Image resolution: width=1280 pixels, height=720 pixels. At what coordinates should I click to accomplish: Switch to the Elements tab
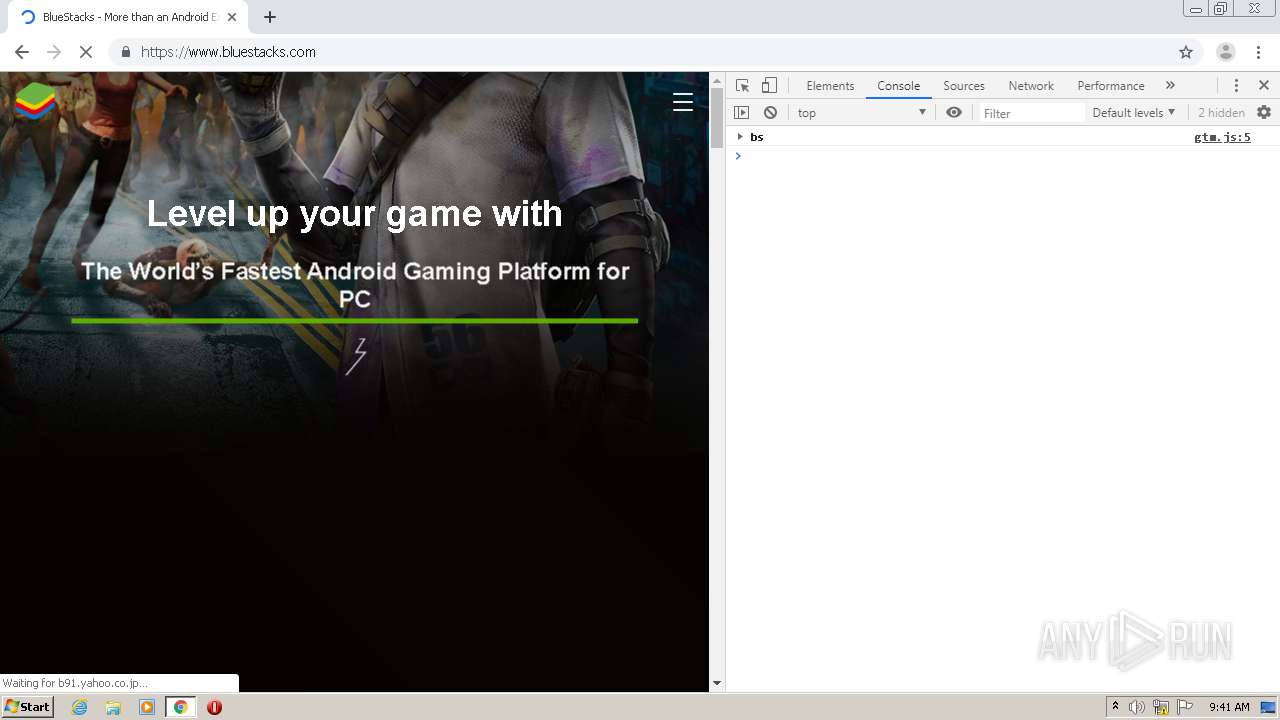tap(830, 86)
